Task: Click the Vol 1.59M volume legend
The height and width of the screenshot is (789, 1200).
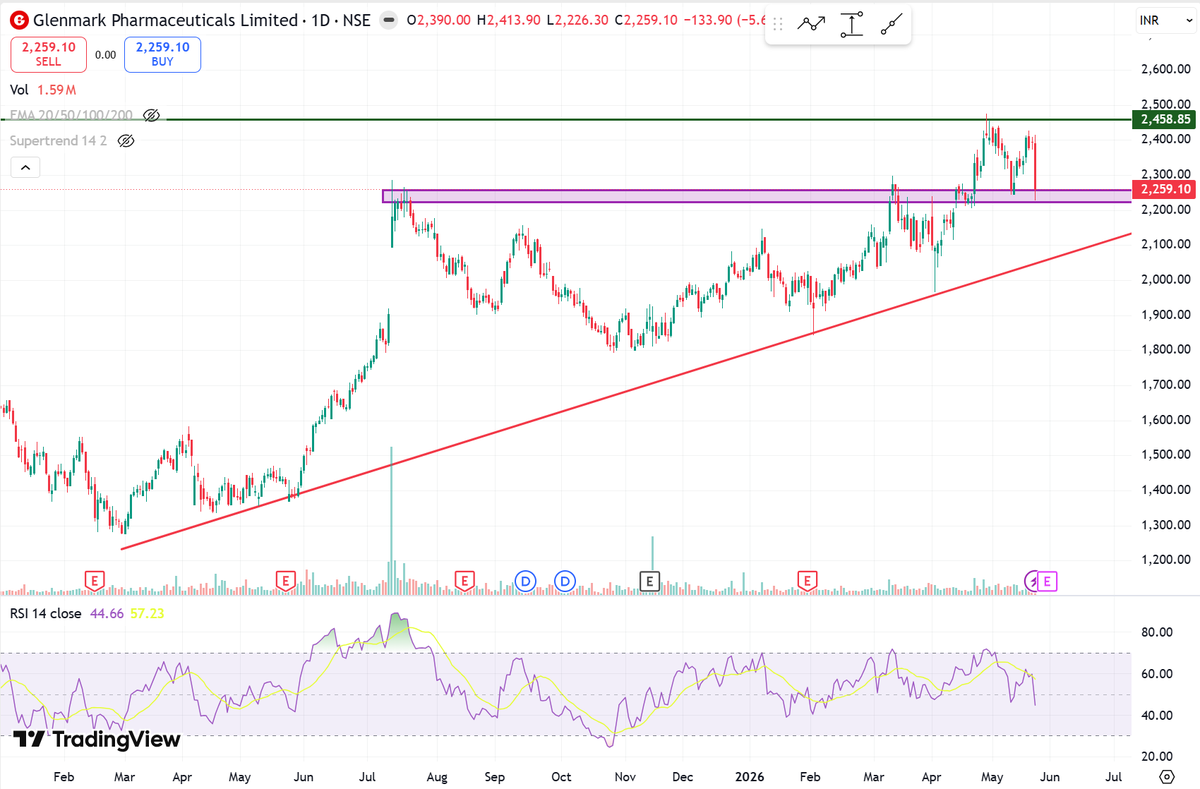Action: pyautogui.click(x=44, y=90)
